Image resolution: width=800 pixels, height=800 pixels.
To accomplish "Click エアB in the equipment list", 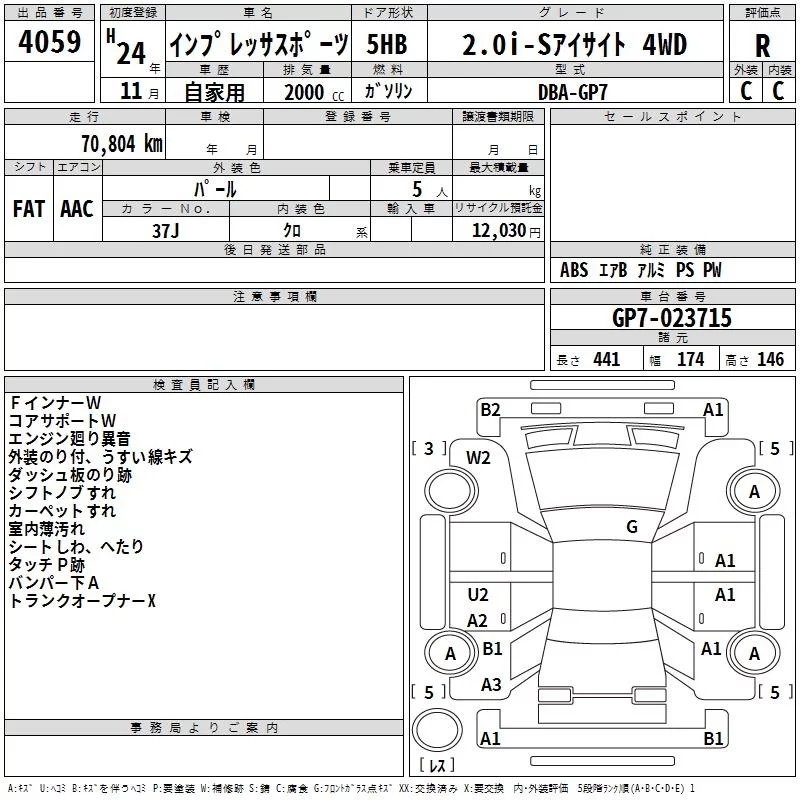I will click(612, 270).
